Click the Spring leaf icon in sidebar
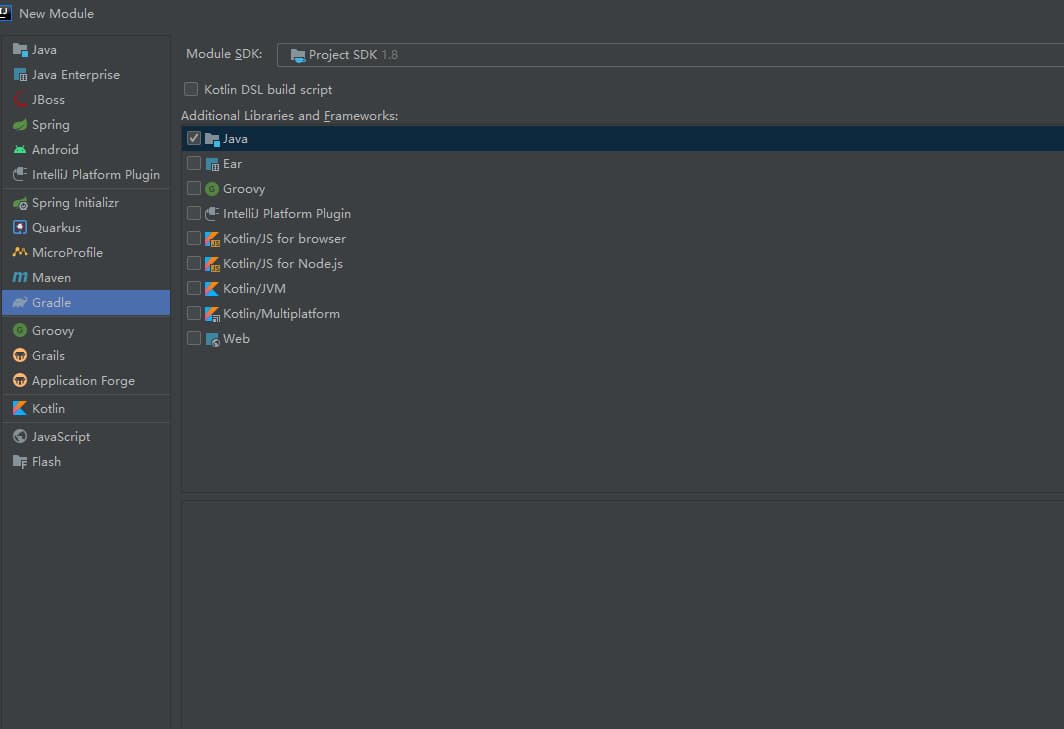 [x=20, y=125]
